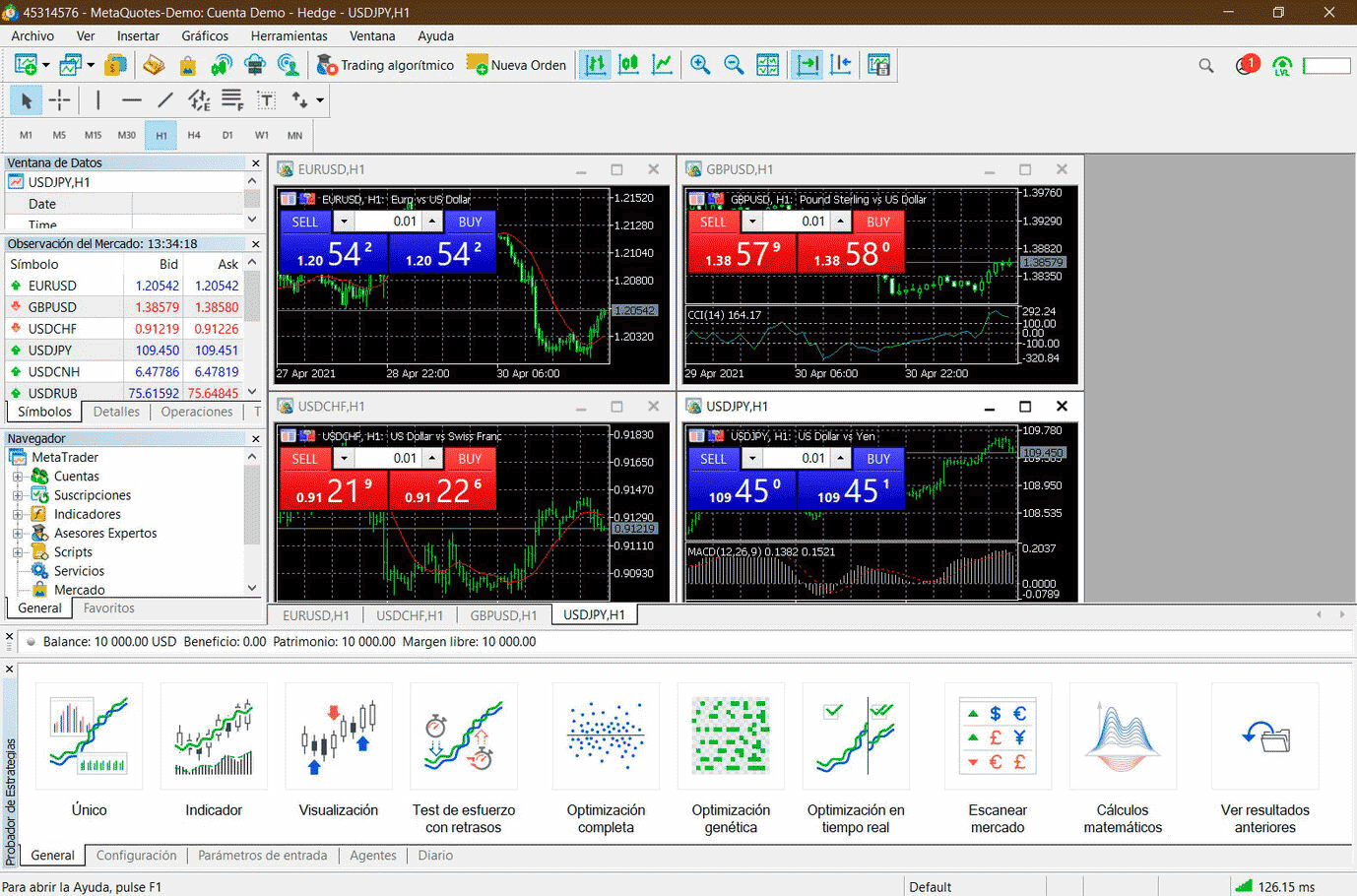Open the chat icon with red notification badge
The width and height of the screenshot is (1357, 896).
click(x=1247, y=66)
